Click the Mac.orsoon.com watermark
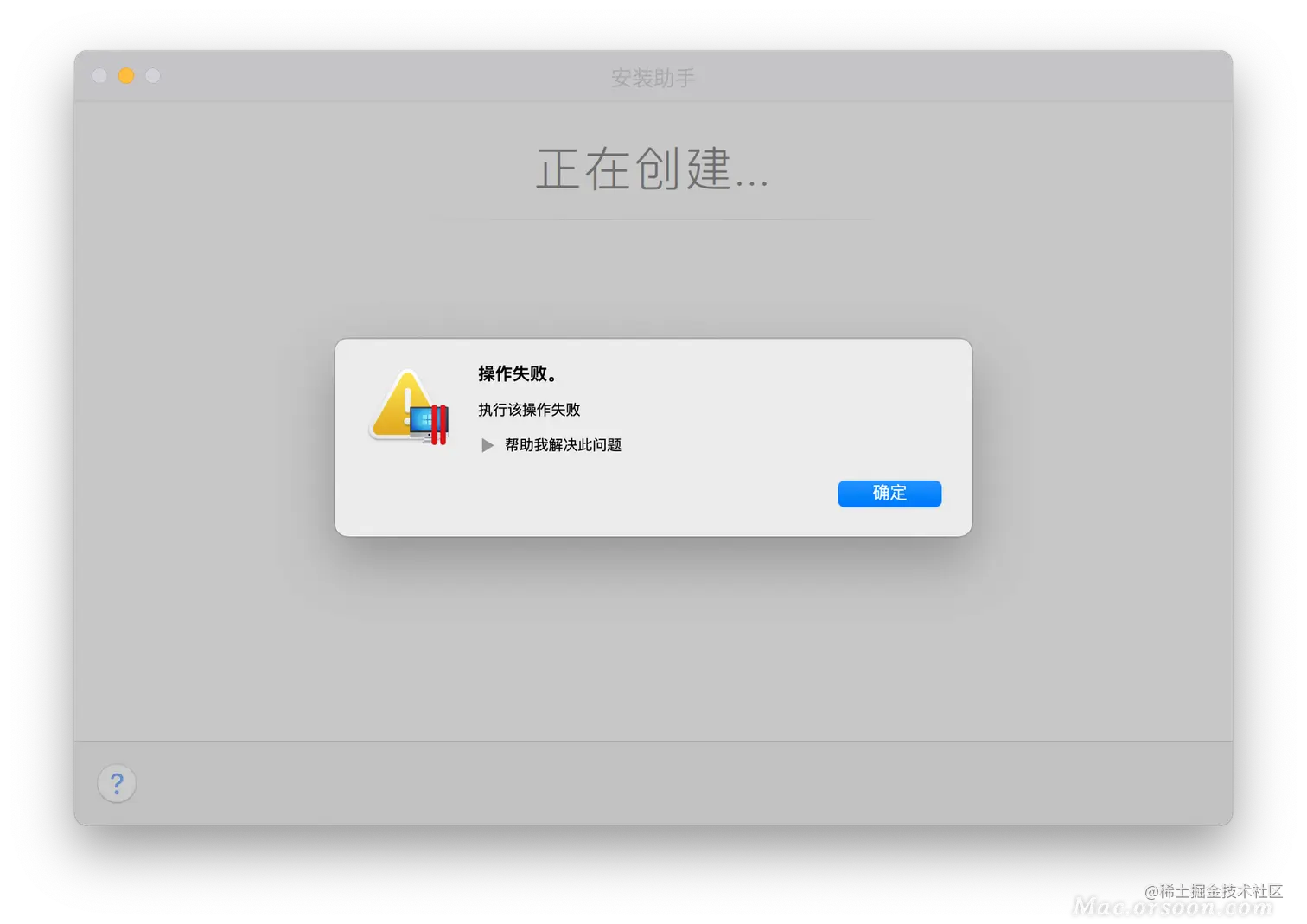The width and height of the screenshot is (1307, 924). [x=1171, y=907]
